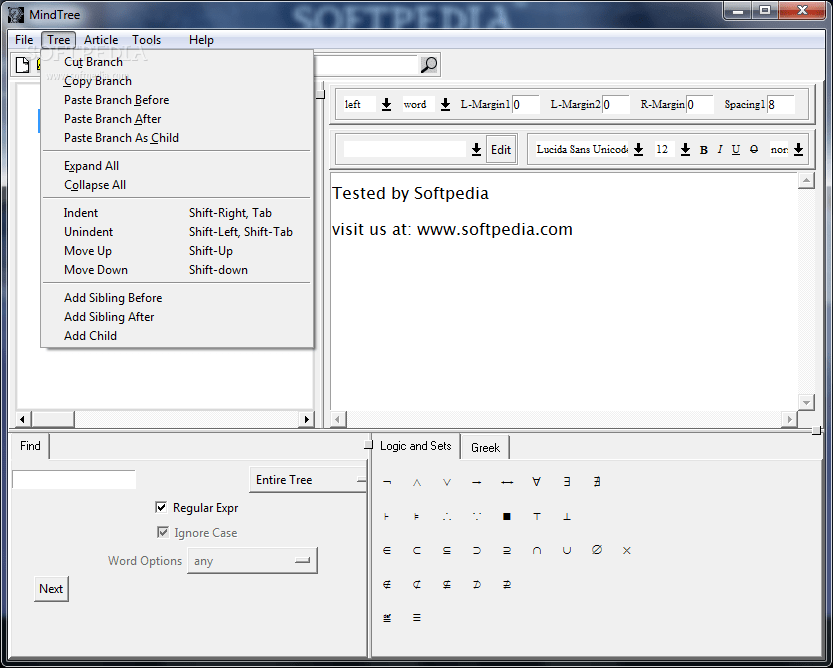
Task: Switch to the Greek symbols tab
Action: (486, 447)
